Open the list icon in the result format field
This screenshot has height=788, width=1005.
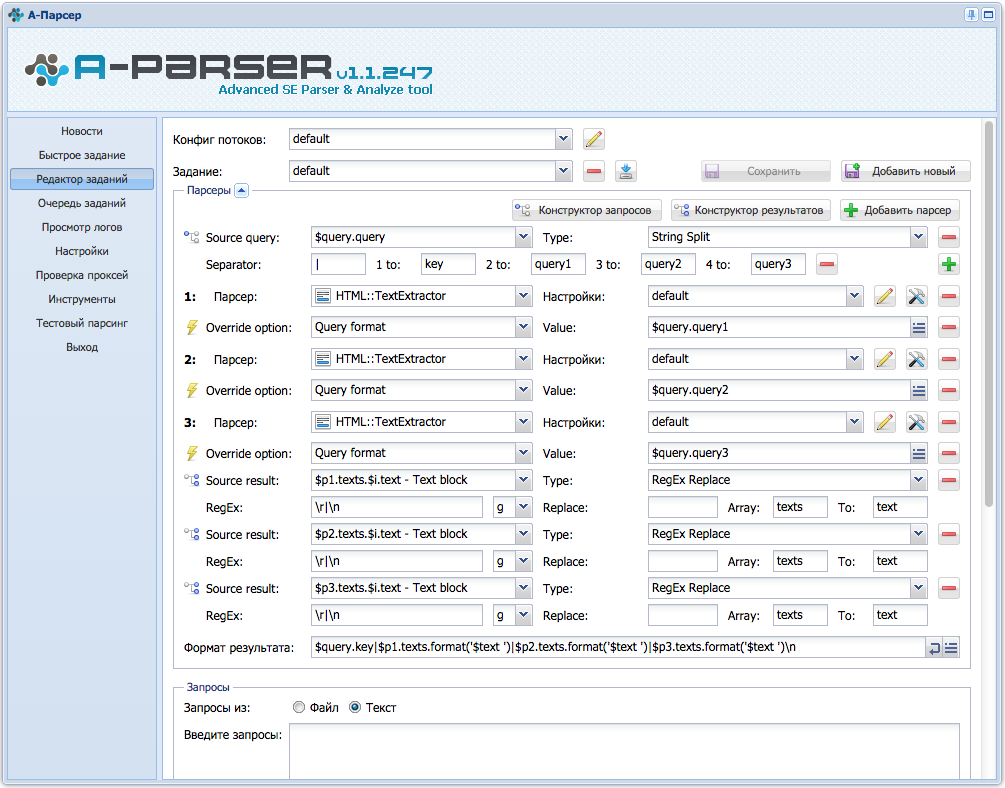951,648
